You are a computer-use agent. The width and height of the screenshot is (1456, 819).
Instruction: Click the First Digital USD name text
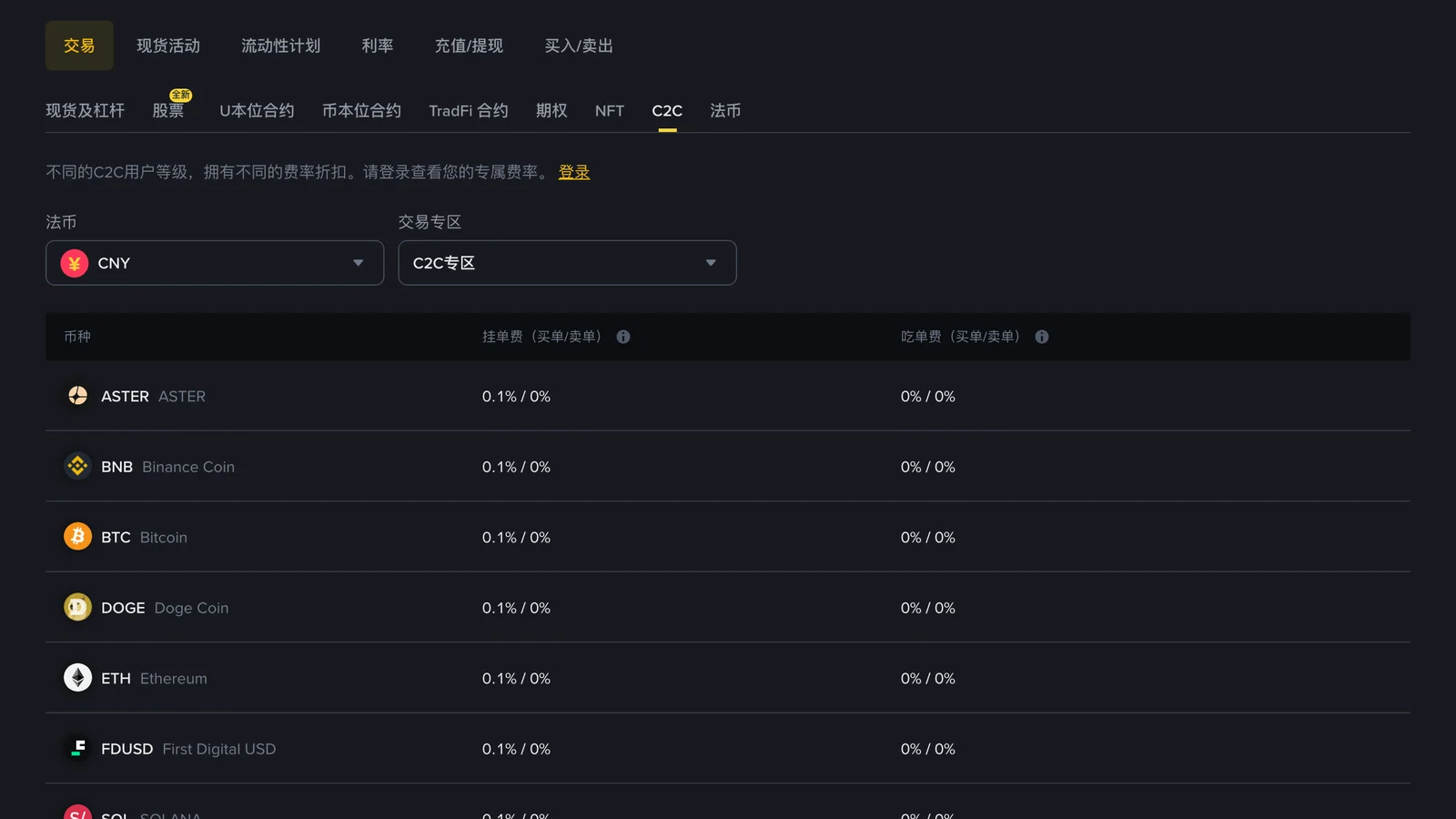219,749
